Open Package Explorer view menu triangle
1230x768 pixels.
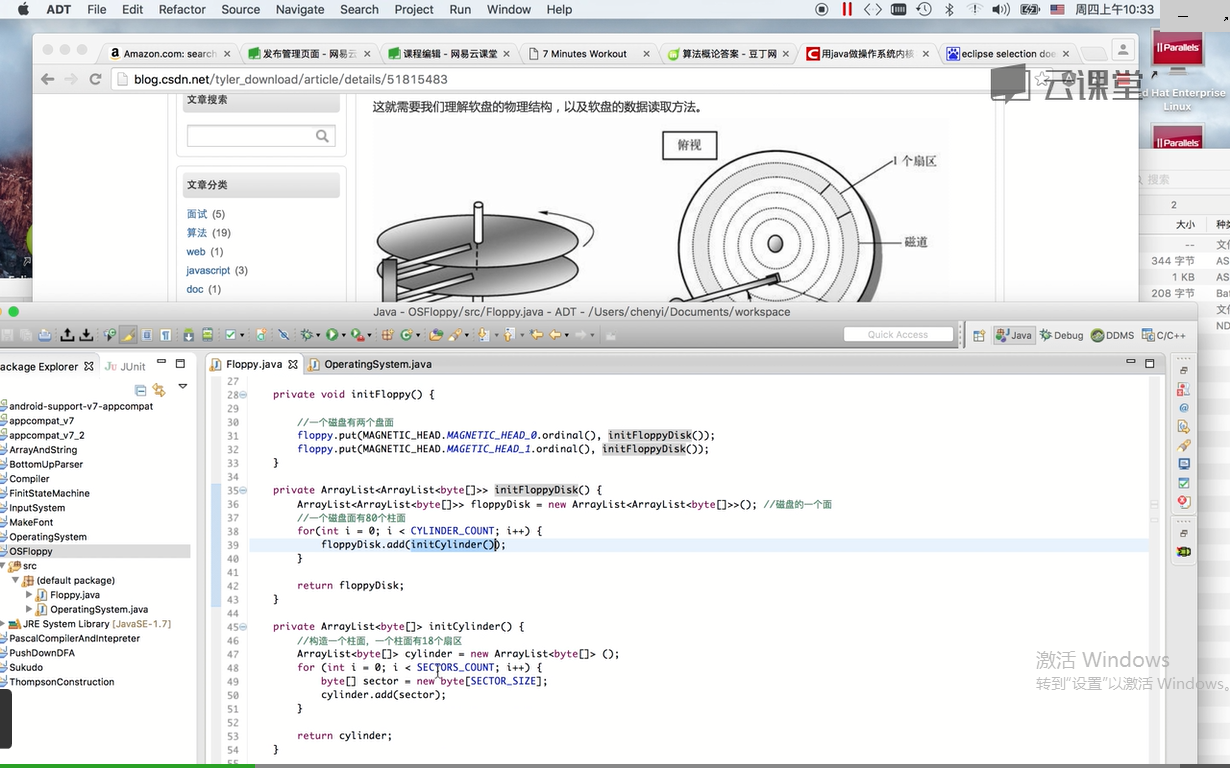182,386
